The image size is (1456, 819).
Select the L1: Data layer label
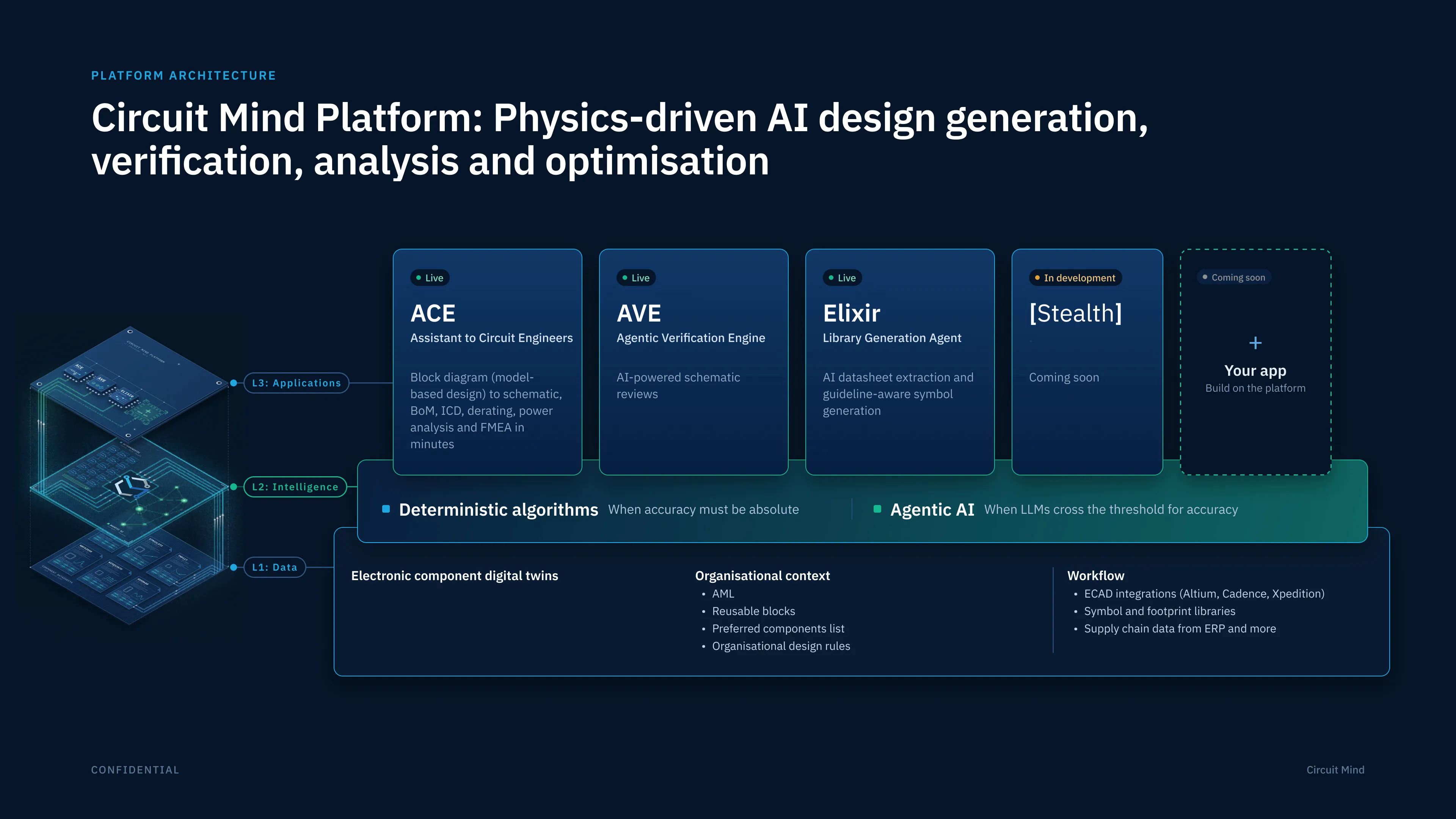coord(275,567)
